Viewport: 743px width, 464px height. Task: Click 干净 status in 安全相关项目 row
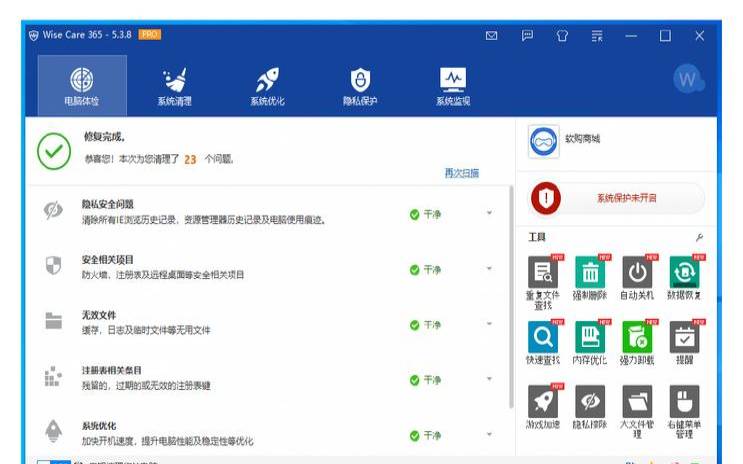click(x=426, y=270)
